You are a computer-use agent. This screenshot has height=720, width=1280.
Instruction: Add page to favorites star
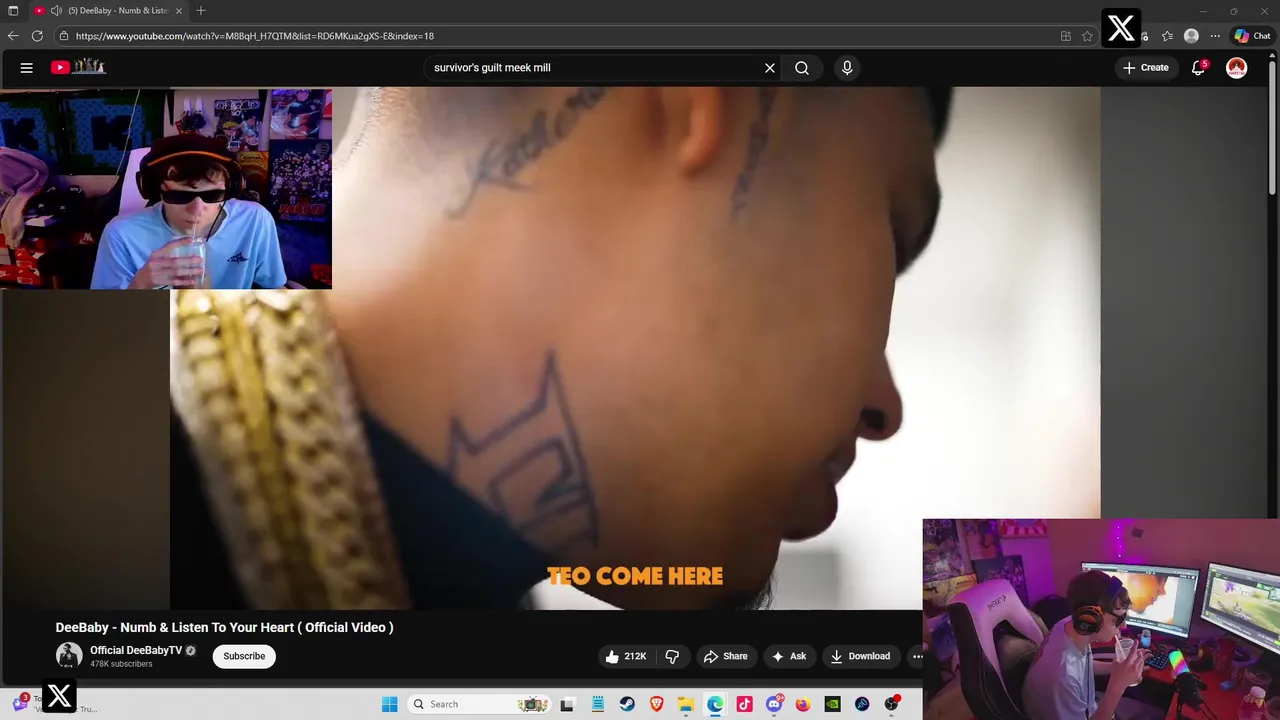1088,36
